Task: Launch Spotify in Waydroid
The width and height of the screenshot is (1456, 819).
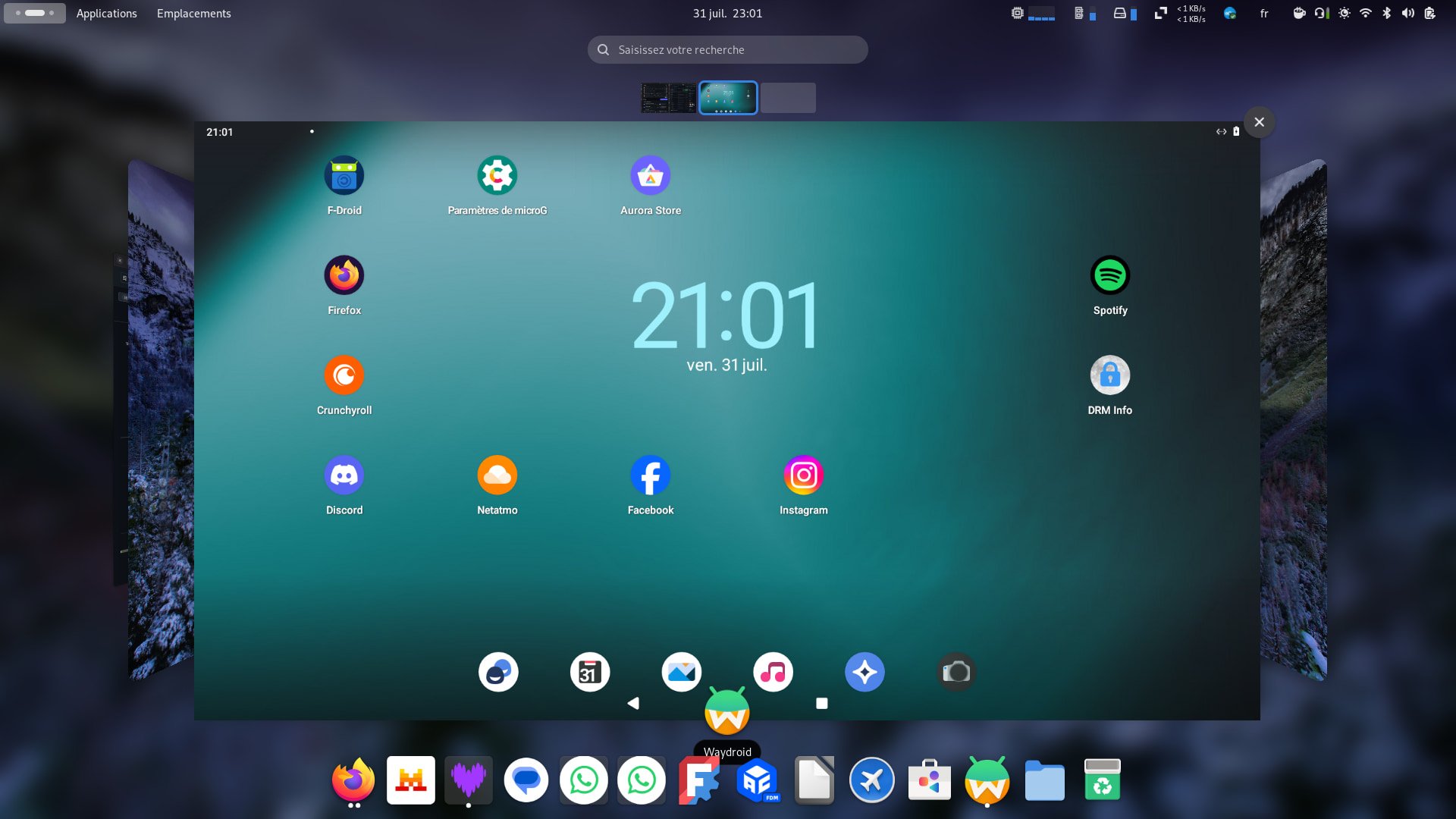Action: coord(1110,275)
